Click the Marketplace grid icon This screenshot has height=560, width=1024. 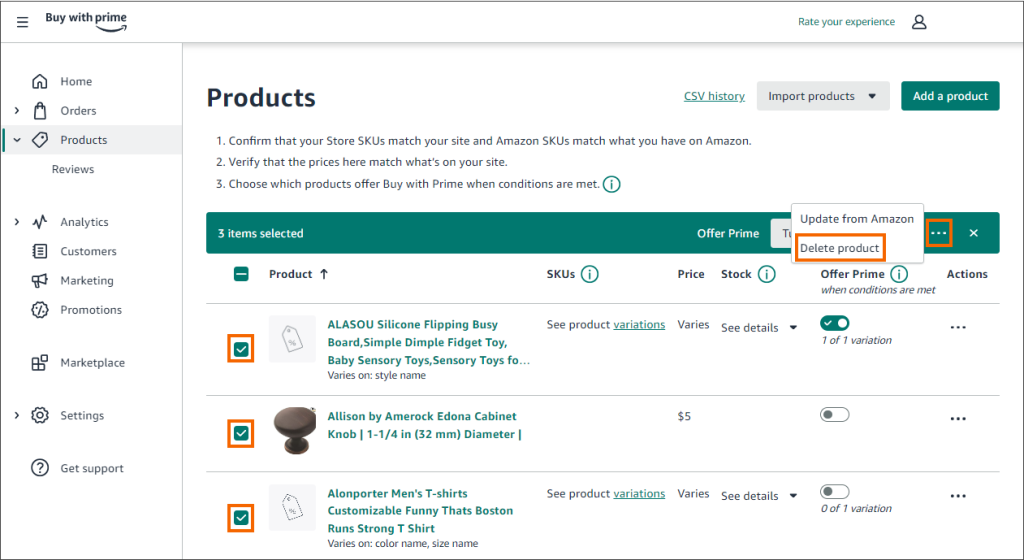tap(40, 363)
